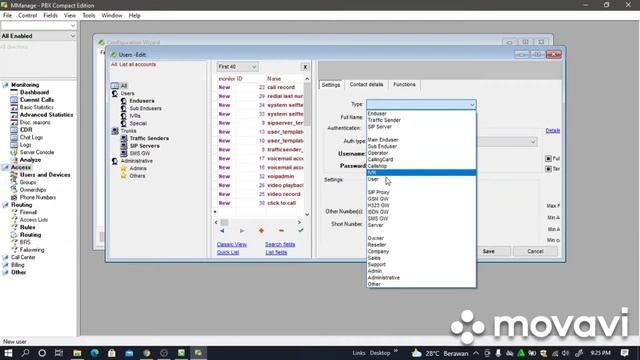
Task: Choose Enduser from the Type list
Action: [421, 113]
